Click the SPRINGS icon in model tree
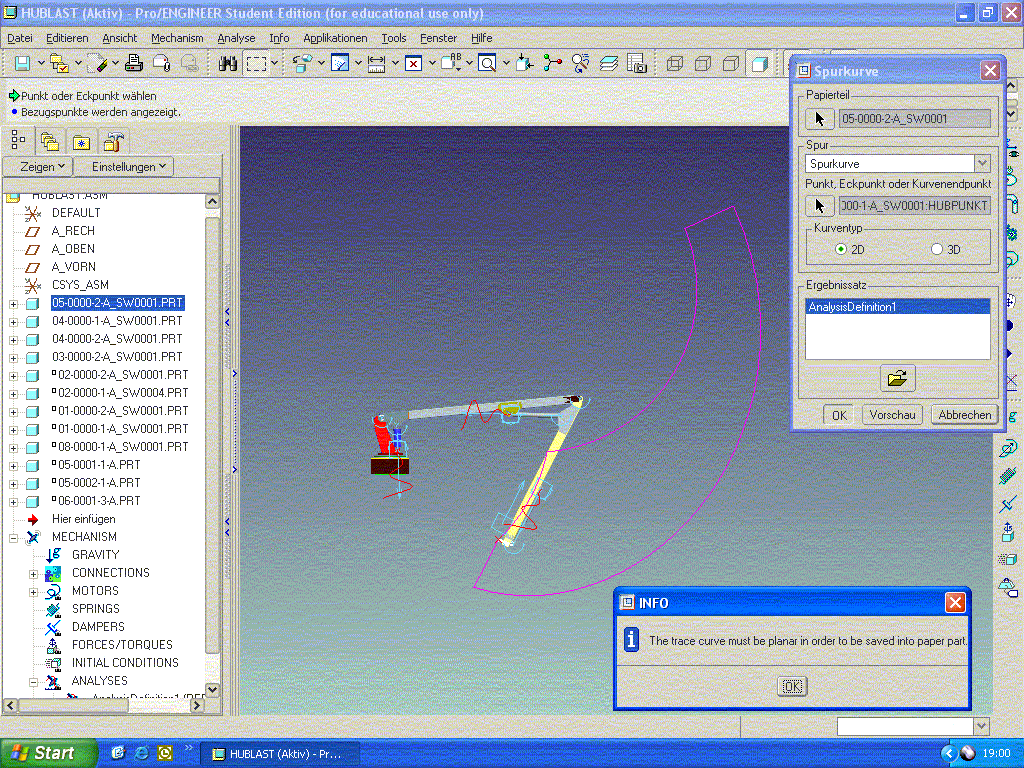The image size is (1024, 768). tap(54, 609)
